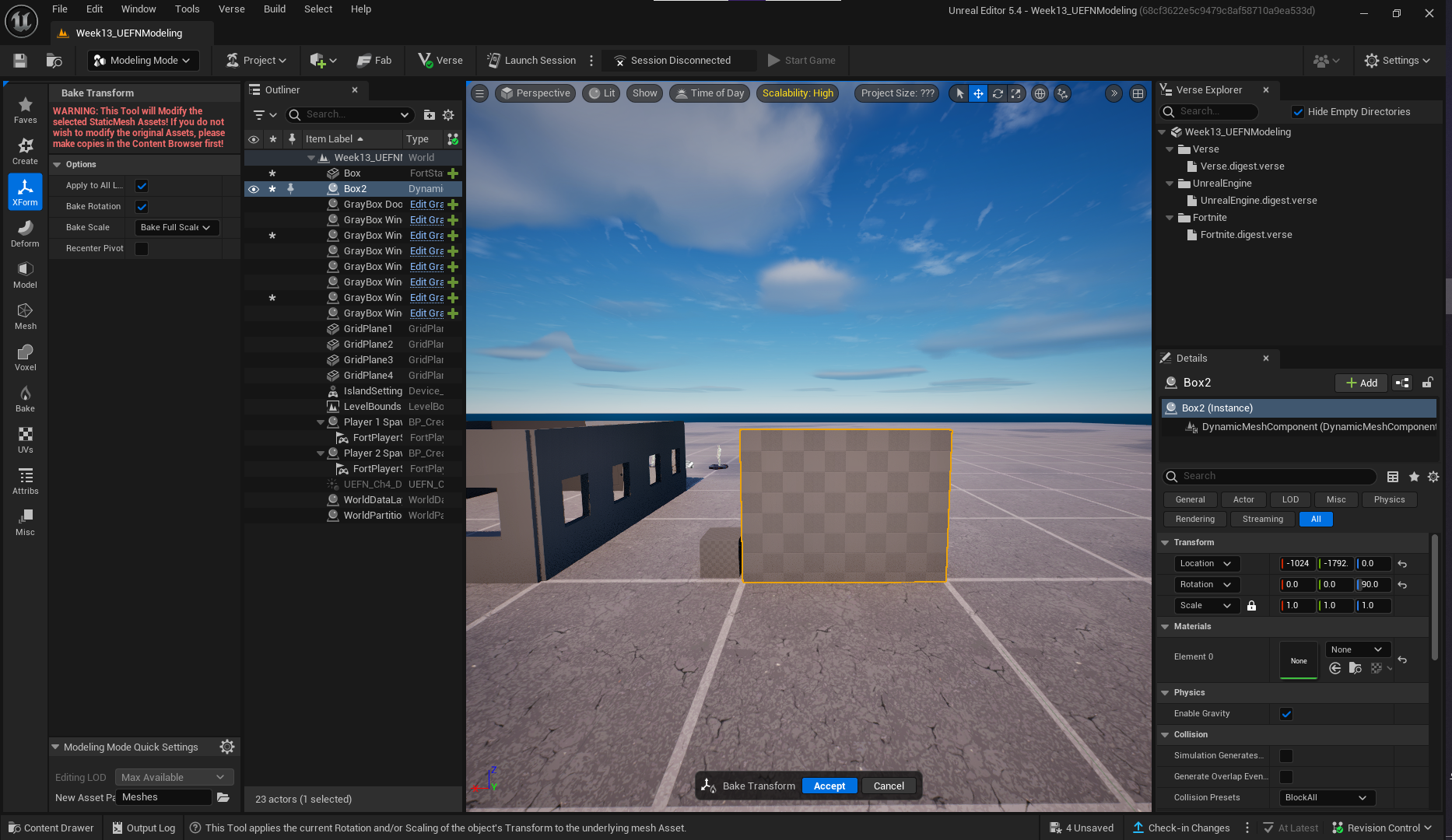
Task: Toggle the world/local coordinate globe icon
Action: 1040,93
